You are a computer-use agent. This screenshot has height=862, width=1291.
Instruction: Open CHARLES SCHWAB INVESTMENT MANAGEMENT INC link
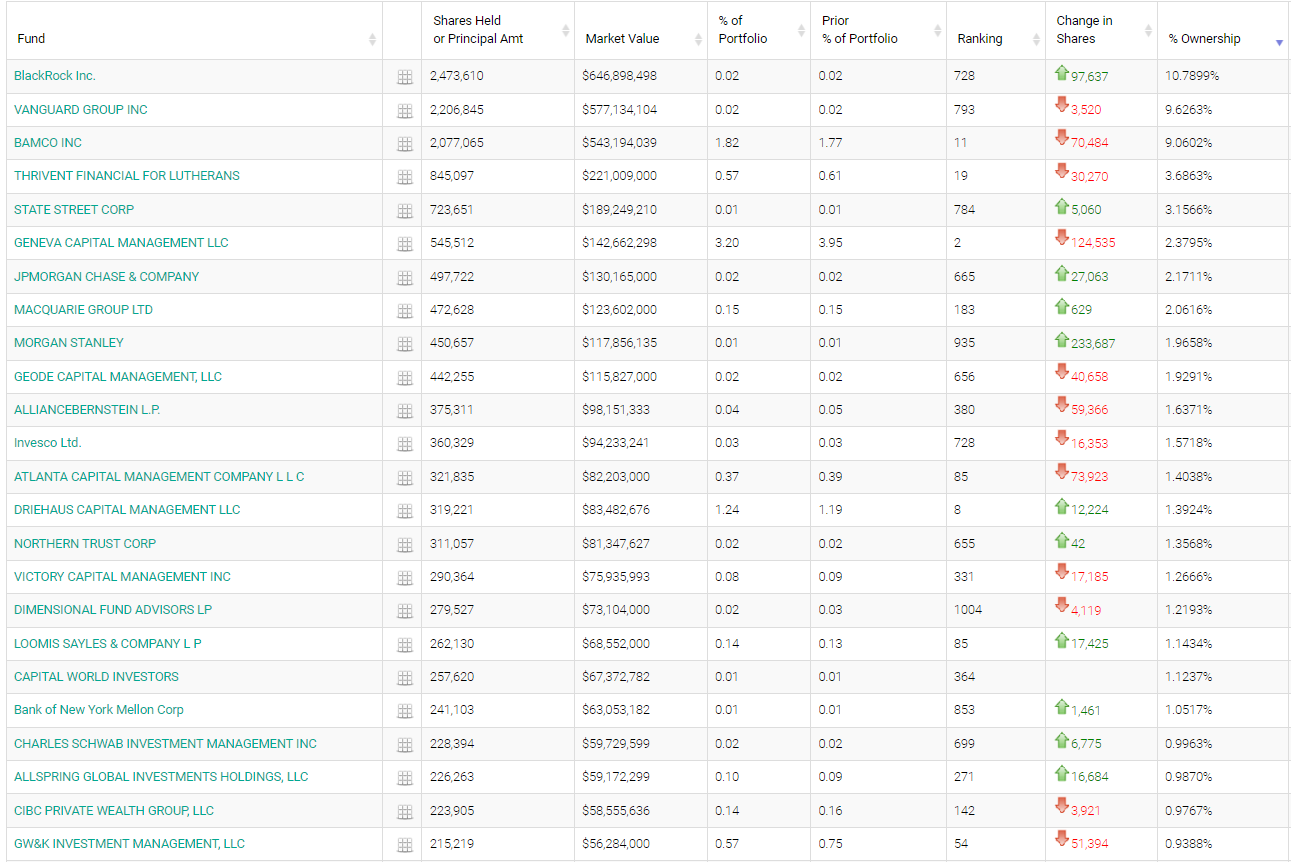coord(165,744)
